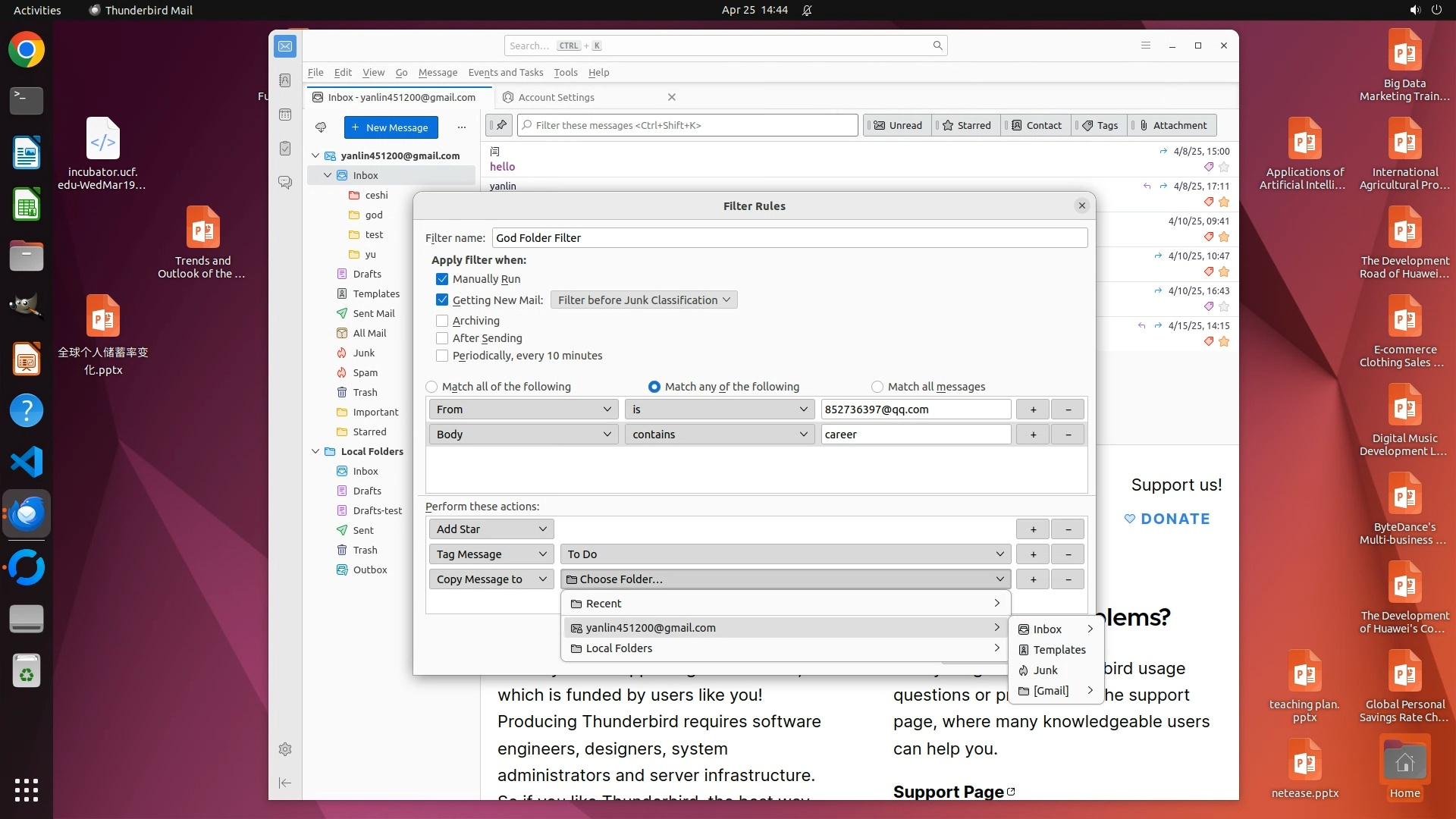Click the Filter name text field

pos(789,238)
